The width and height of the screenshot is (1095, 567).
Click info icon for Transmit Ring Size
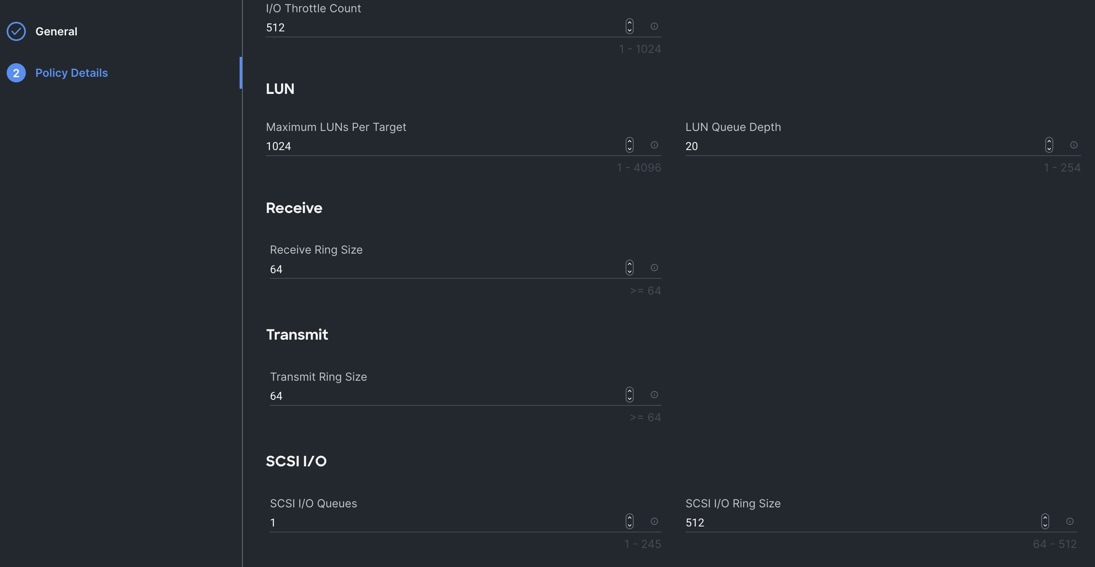654,395
